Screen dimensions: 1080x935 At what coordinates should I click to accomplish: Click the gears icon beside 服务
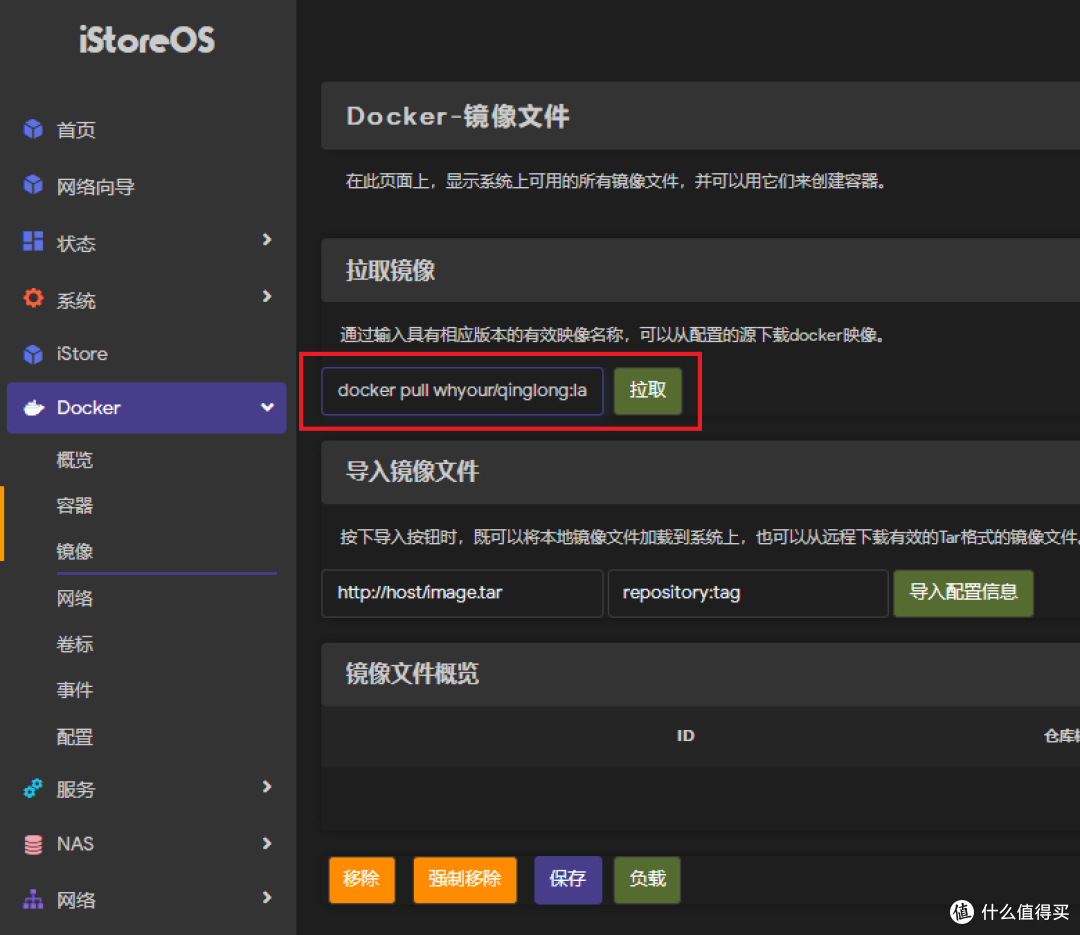[x=33, y=788]
